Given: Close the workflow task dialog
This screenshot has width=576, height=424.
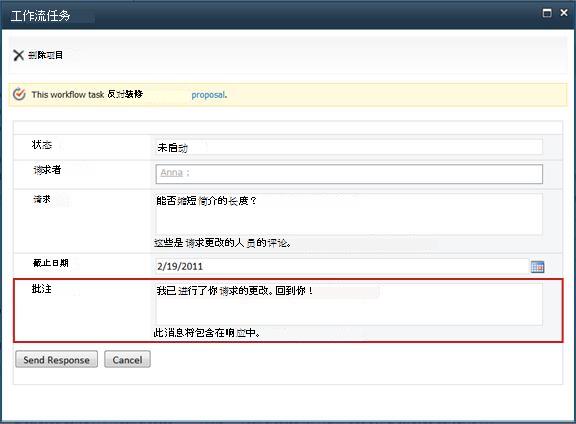Looking at the screenshot, I should coord(564,13).
